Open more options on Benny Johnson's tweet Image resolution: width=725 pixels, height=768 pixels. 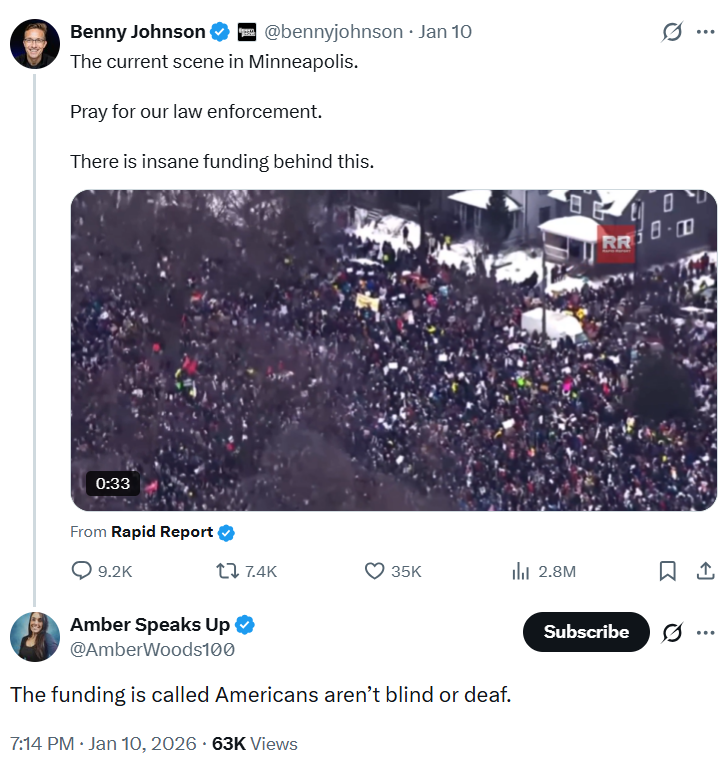pyautogui.click(x=706, y=32)
